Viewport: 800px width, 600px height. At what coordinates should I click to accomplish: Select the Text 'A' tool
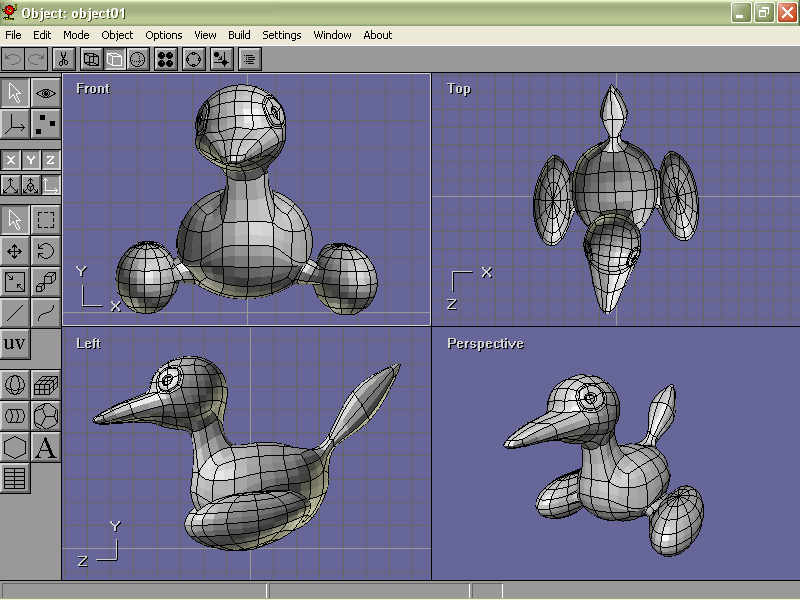[x=46, y=447]
